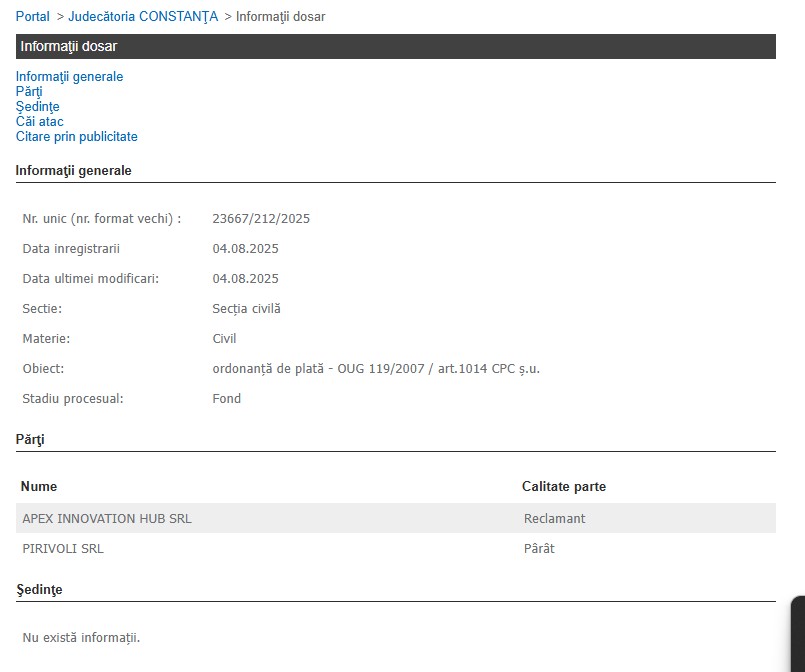
Task: Click the Data inregistrarii label
Action: (x=71, y=248)
